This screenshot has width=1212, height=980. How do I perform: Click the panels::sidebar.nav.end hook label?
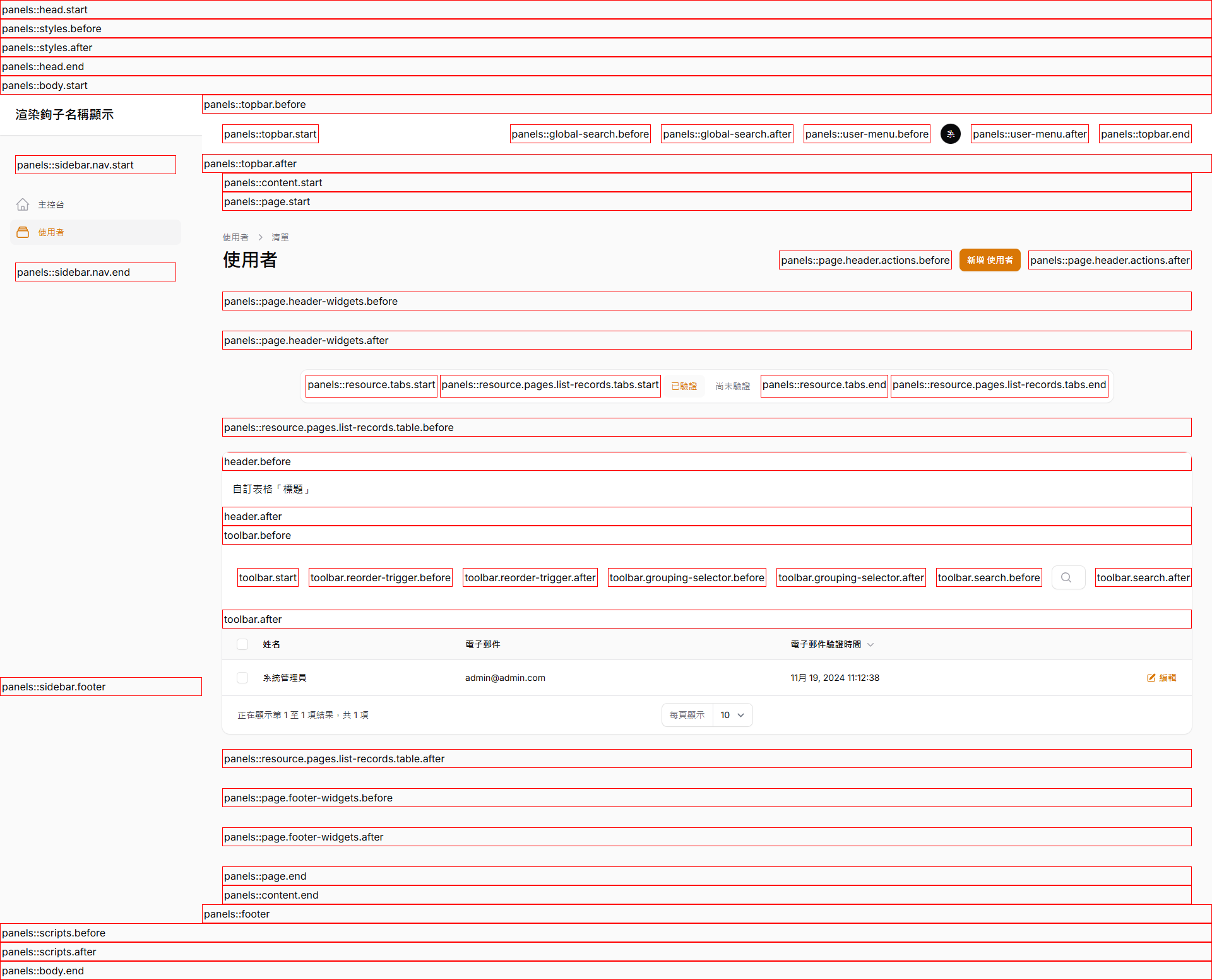(x=95, y=272)
